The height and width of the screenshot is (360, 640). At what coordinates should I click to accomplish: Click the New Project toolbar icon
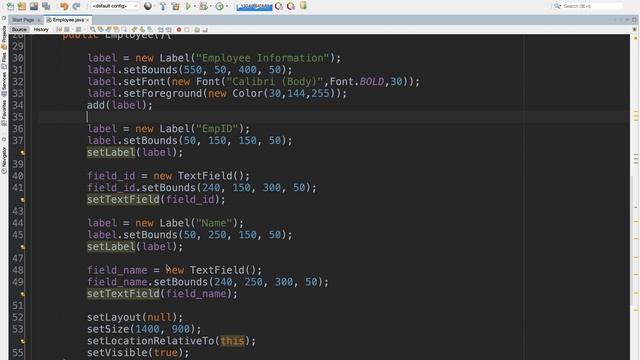(22, 6)
